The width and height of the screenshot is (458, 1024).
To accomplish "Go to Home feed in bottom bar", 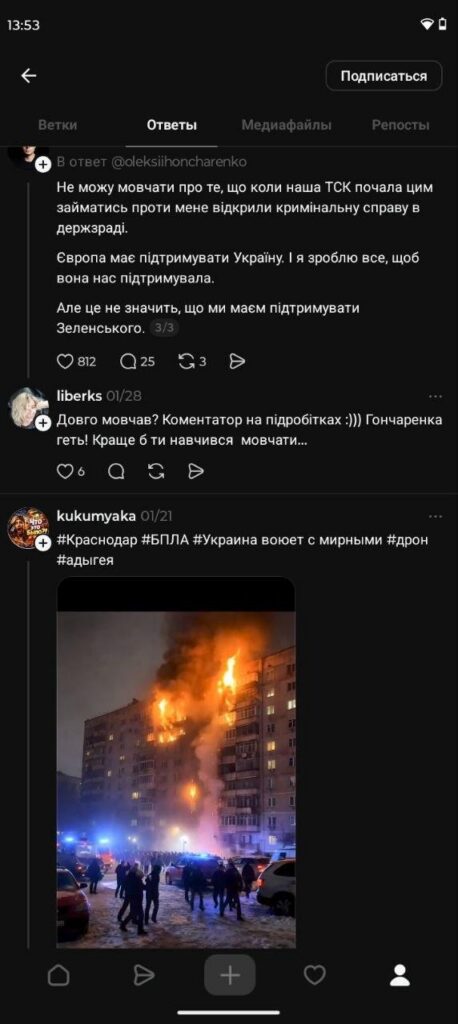I will pyautogui.click(x=59, y=975).
